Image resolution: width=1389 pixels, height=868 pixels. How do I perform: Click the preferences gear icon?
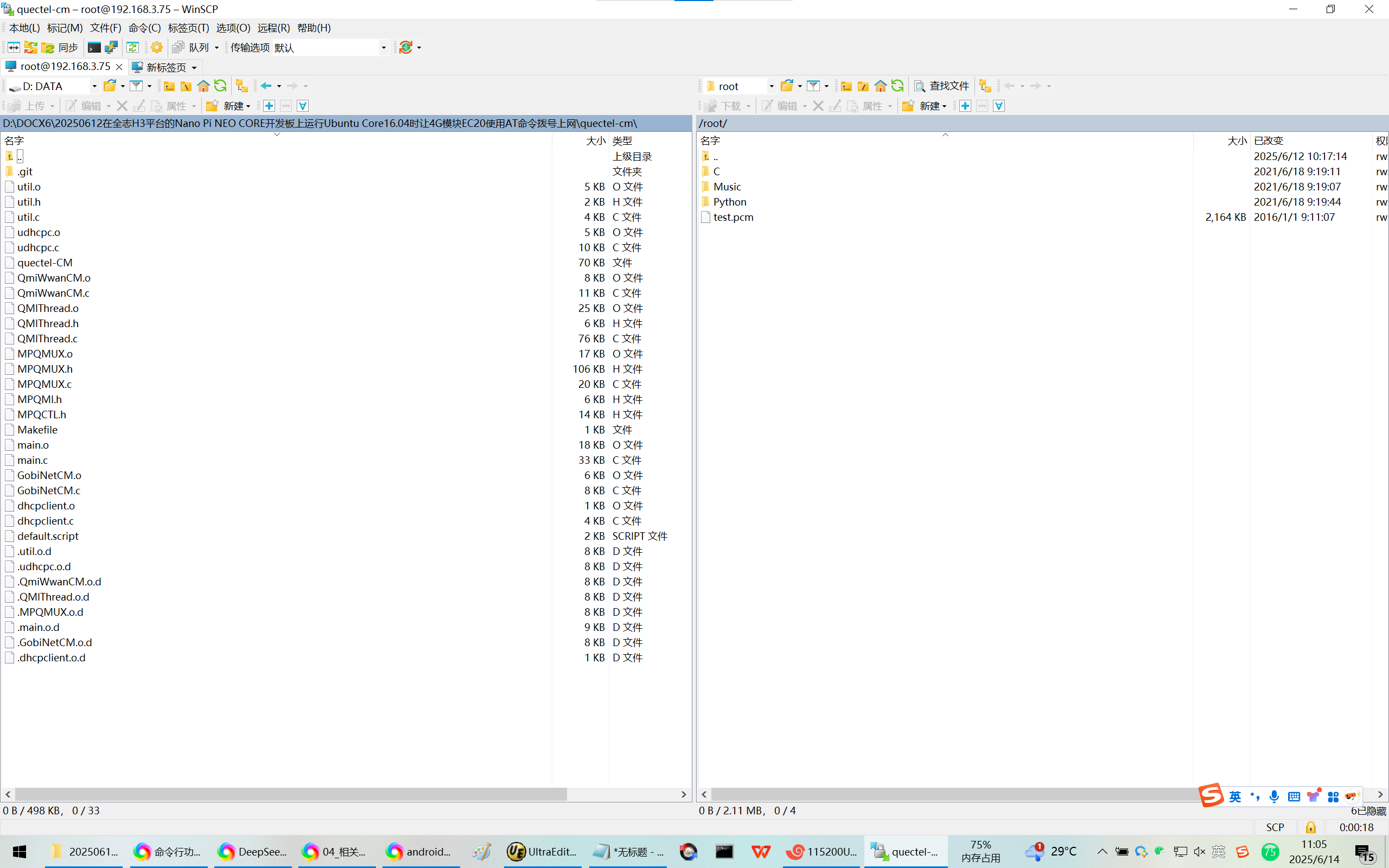157,48
